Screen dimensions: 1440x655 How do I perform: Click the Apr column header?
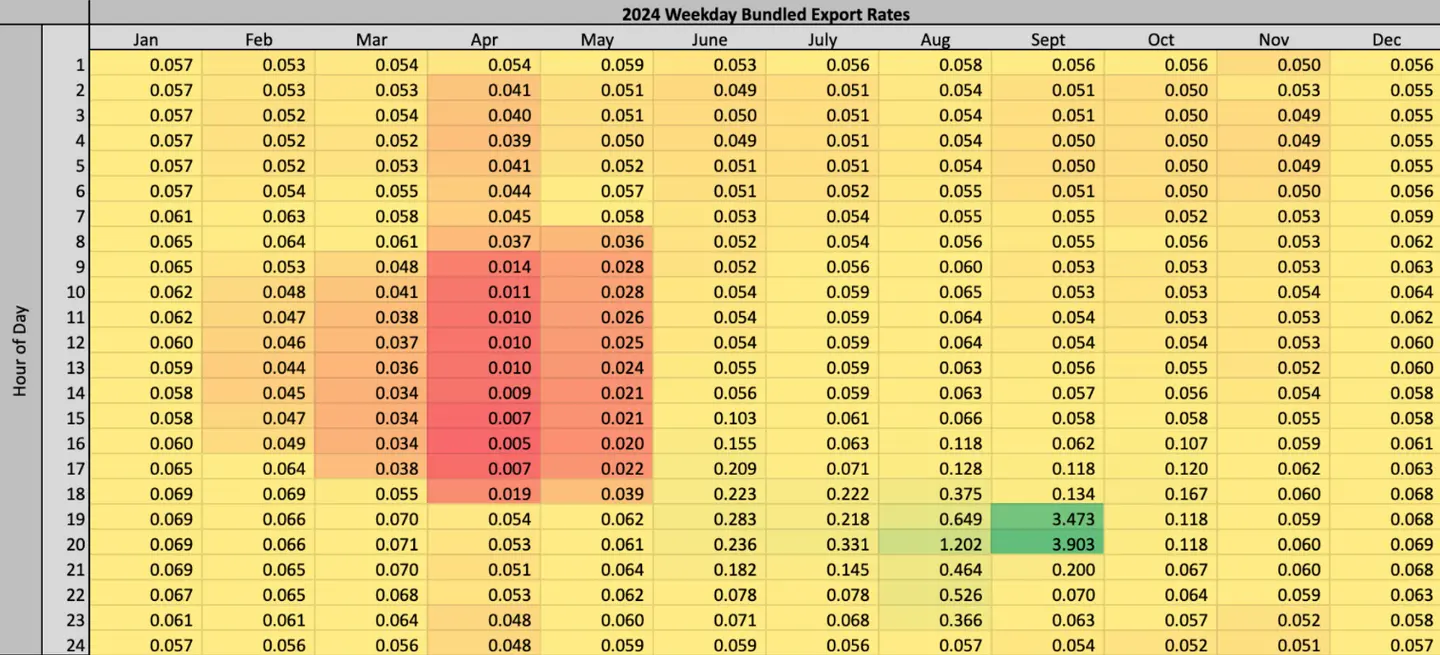pos(484,40)
